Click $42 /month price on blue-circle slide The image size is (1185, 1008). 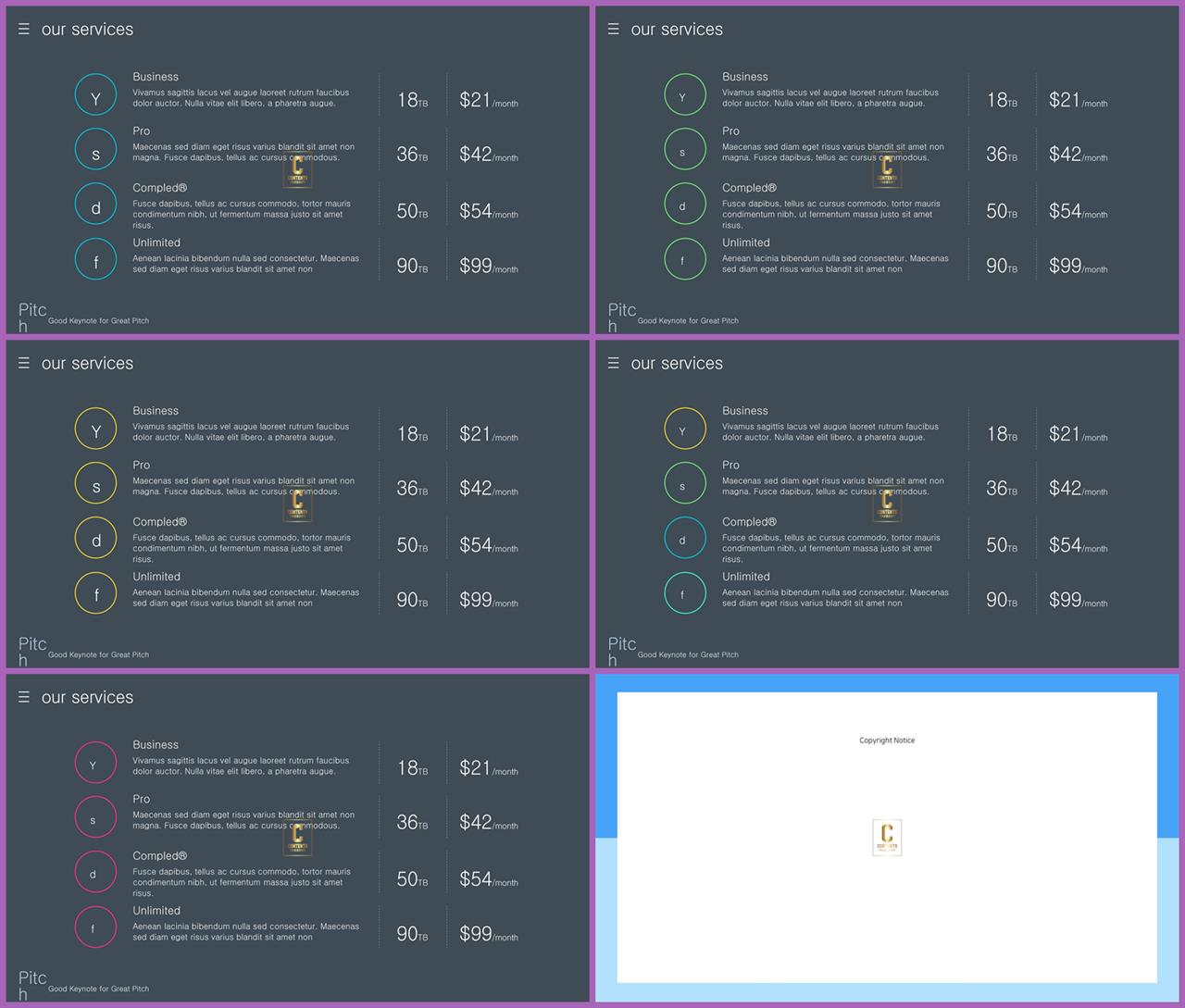tap(489, 155)
